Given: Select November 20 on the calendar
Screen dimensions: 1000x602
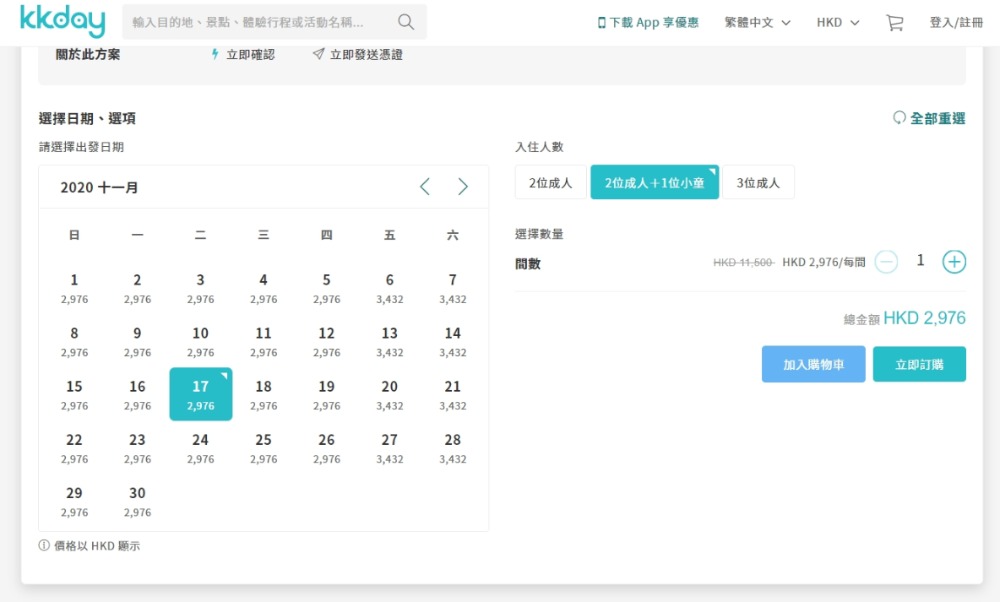Looking at the screenshot, I should [389, 394].
